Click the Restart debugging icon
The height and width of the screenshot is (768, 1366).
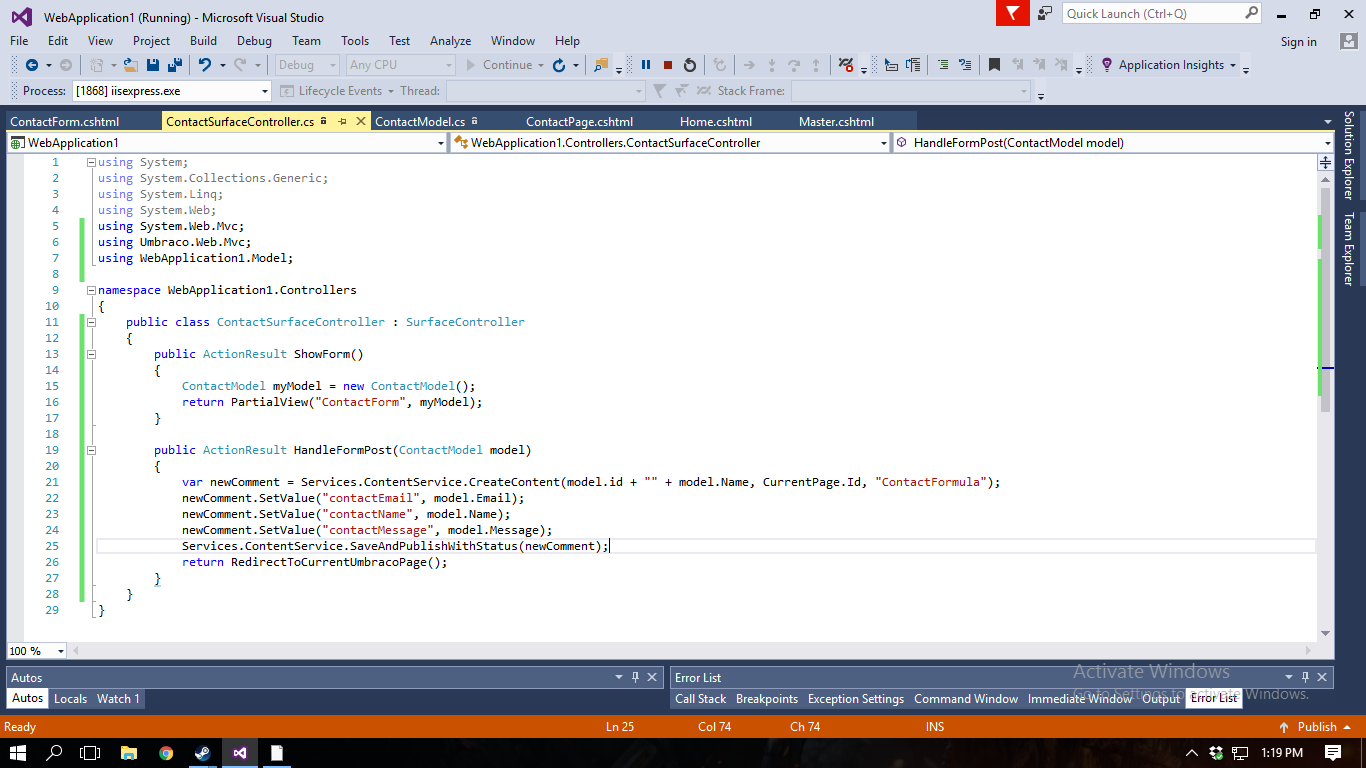coord(690,65)
